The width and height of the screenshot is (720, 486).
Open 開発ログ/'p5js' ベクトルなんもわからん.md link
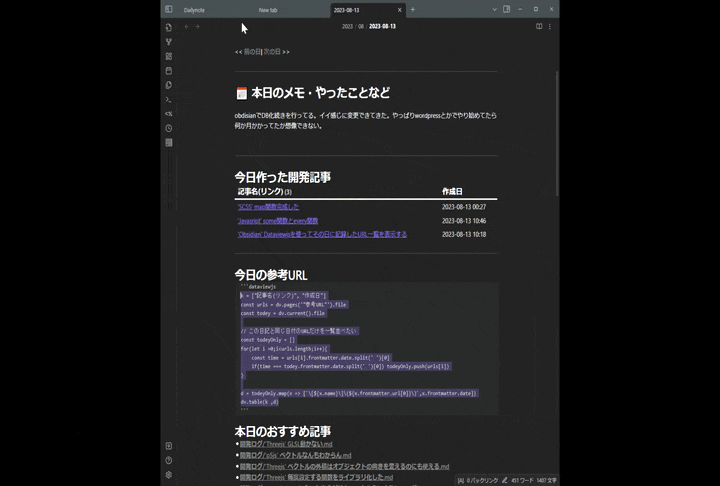point(295,455)
